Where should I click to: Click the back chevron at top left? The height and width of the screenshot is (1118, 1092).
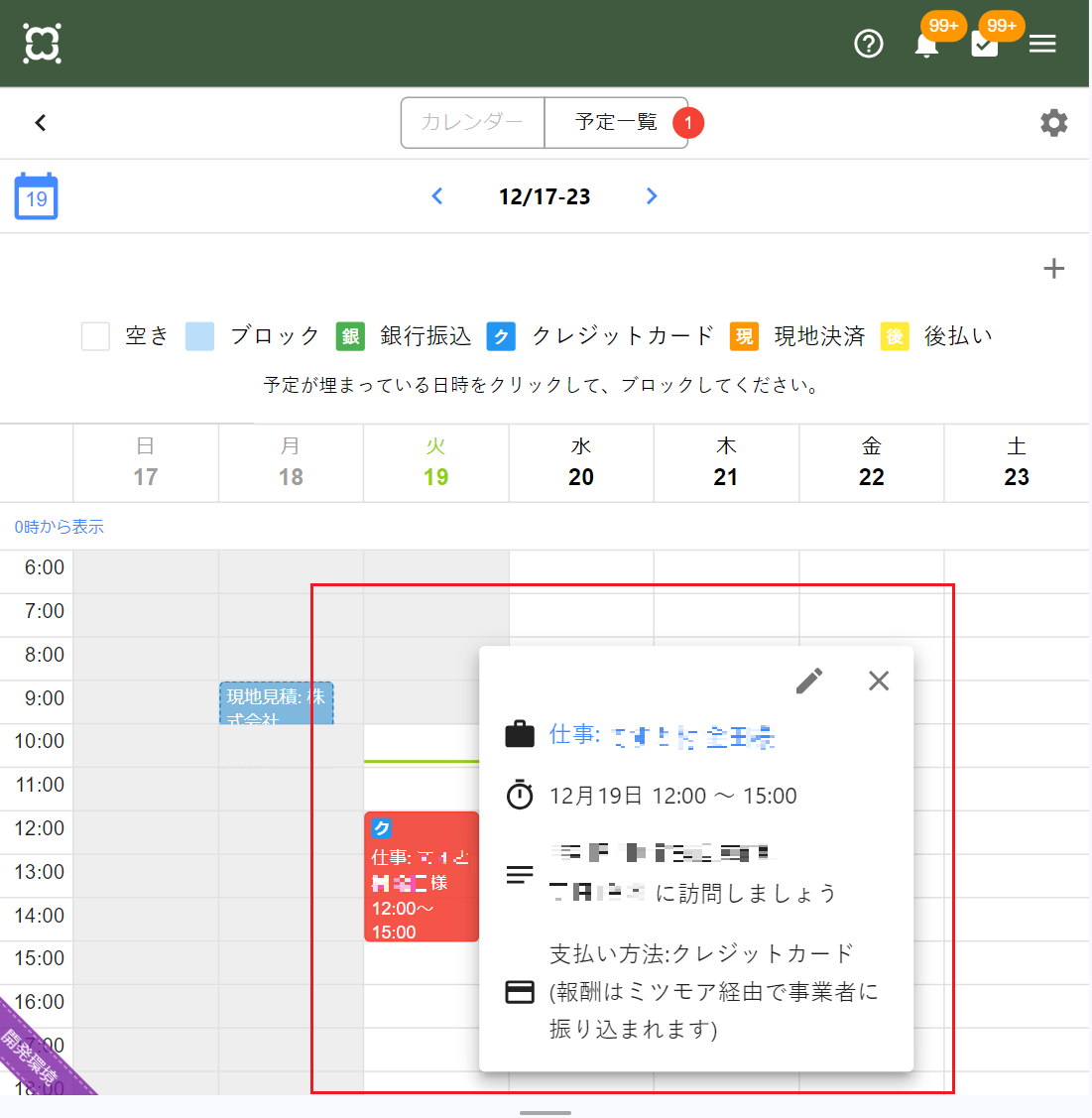(40, 122)
